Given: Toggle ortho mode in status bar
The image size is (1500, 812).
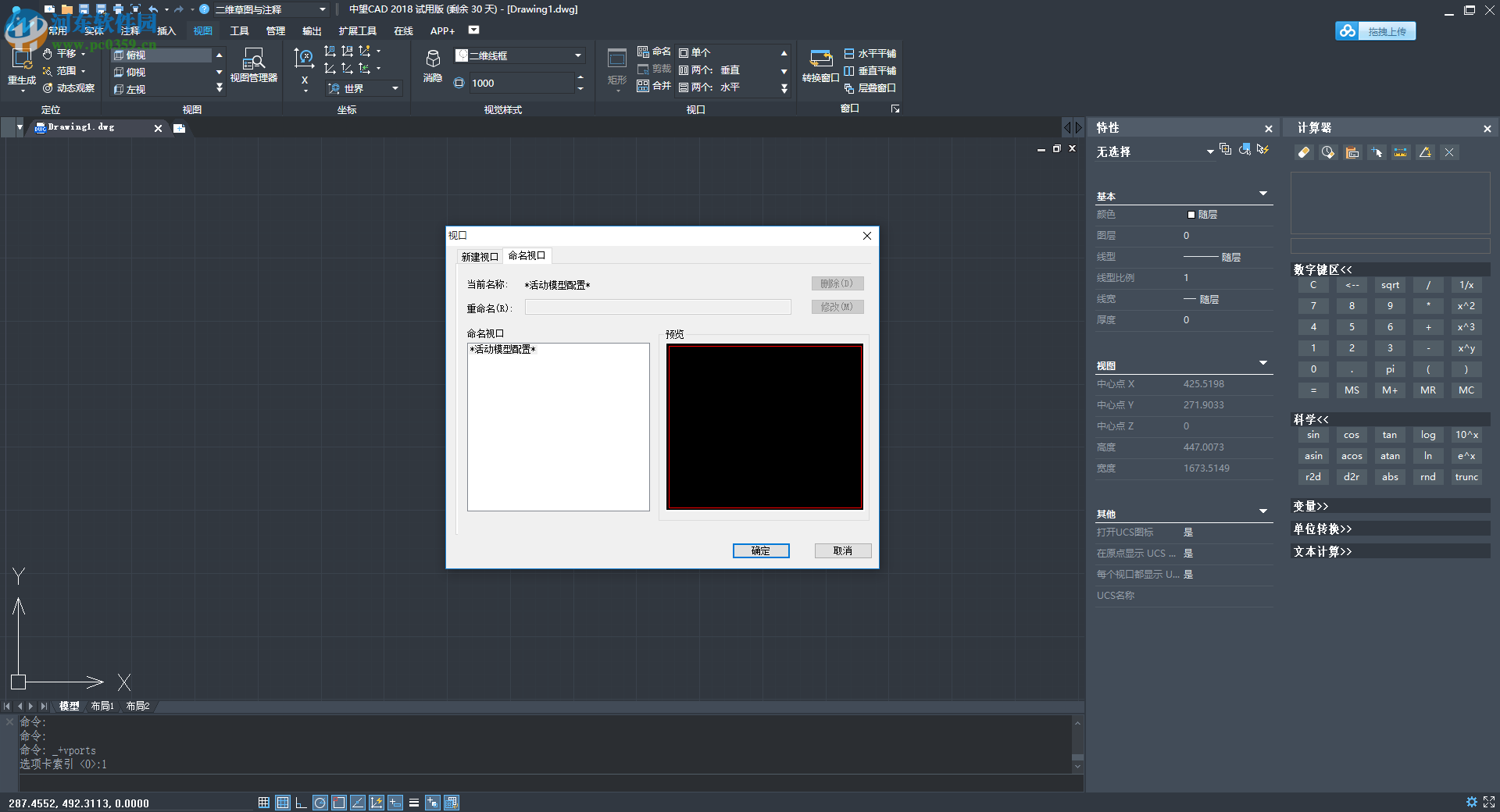Looking at the screenshot, I should (x=301, y=803).
